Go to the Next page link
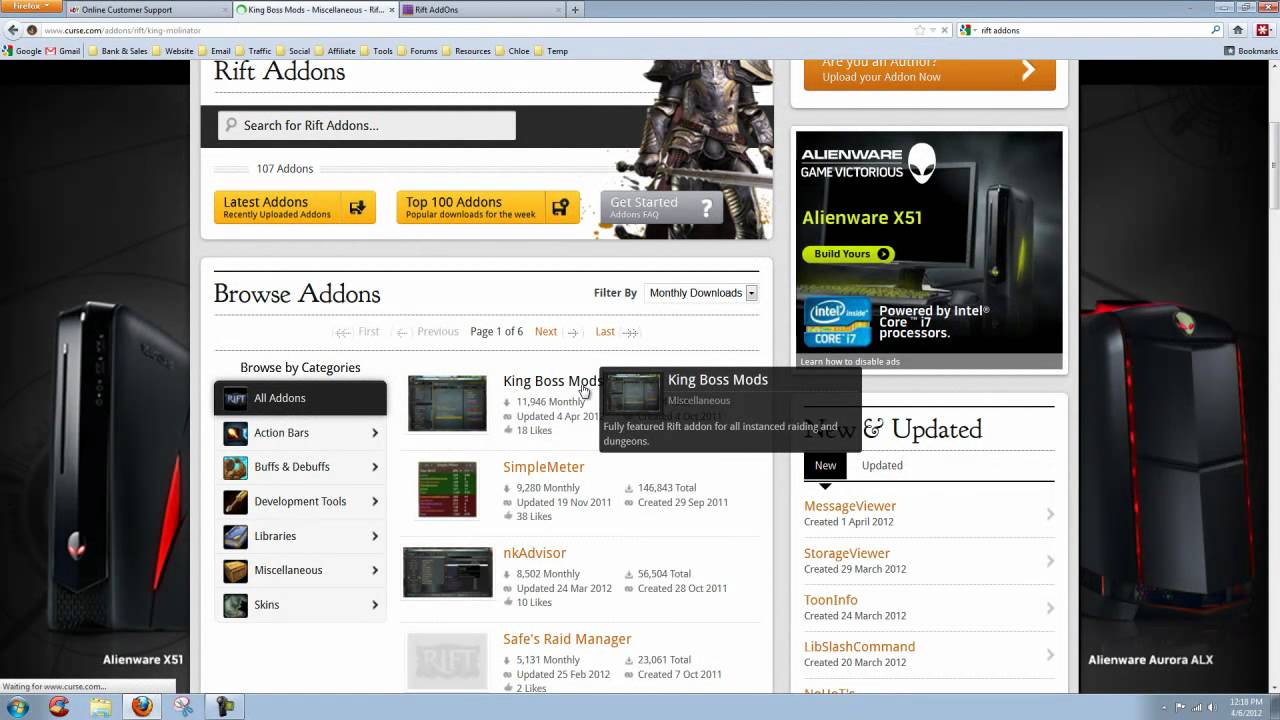The height and width of the screenshot is (720, 1280). tap(546, 332)
